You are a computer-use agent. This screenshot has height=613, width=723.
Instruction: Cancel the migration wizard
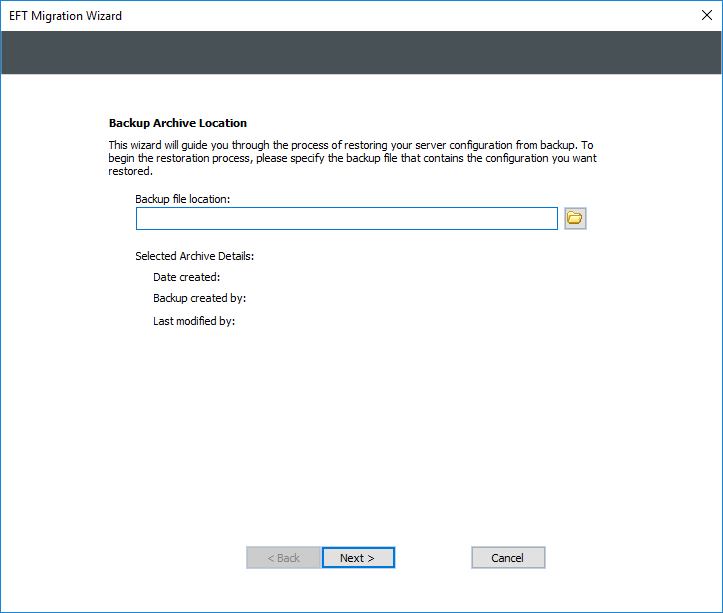pyautogui.click(x=508, y=557)
